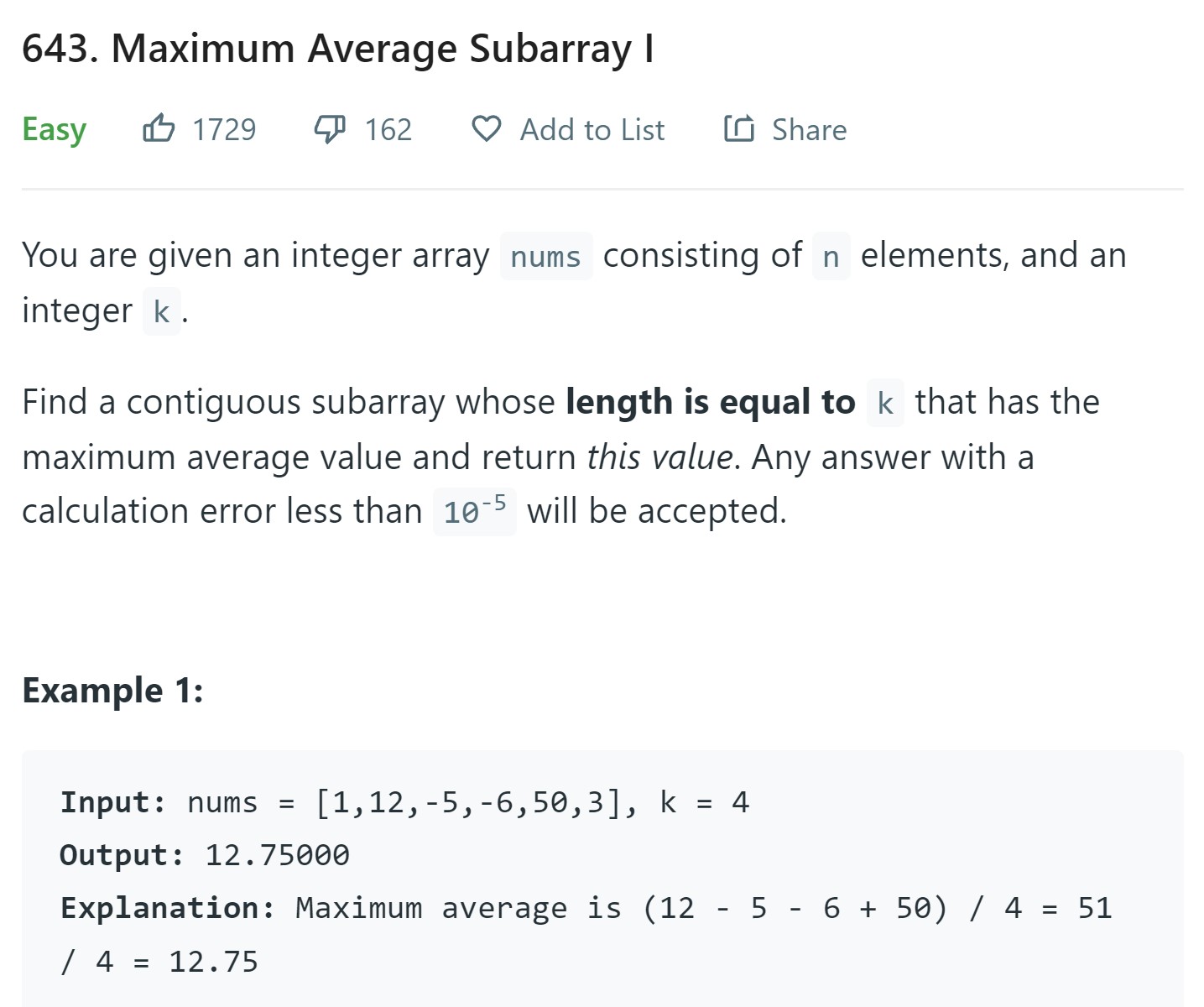Viewport: 1204px width, 1007px height.
Task: Click the heart icon beside Add to List
Action: click(x=487, y=129)
